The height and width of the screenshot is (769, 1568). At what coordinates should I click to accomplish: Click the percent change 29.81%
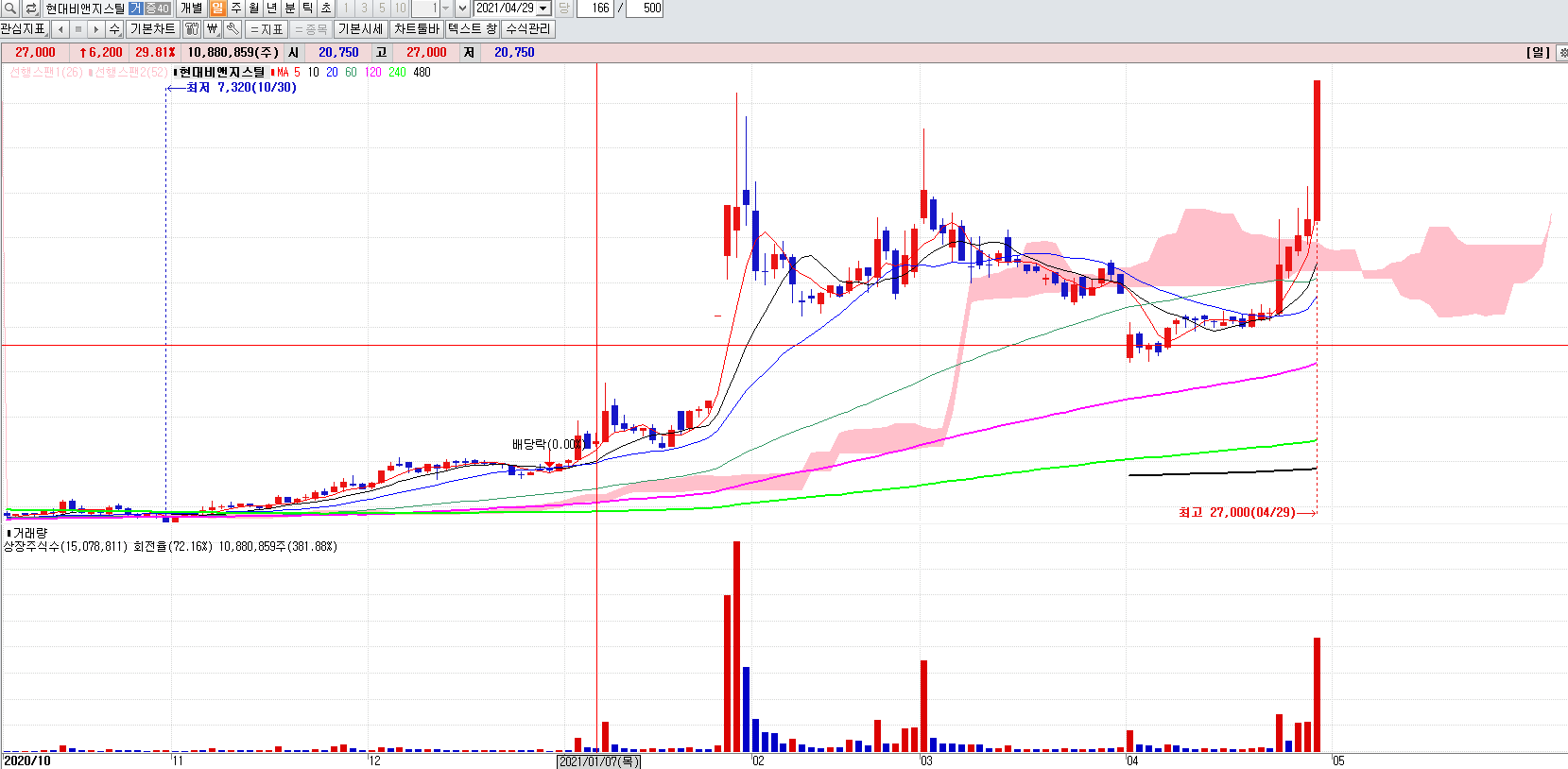click(155, 53)
